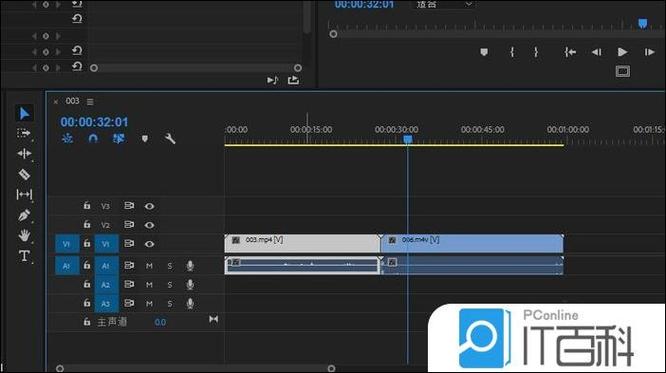Viewport: 666px width, 373px height.
Task: Close the 003 sequence tab
Action: tap(56, 102)
